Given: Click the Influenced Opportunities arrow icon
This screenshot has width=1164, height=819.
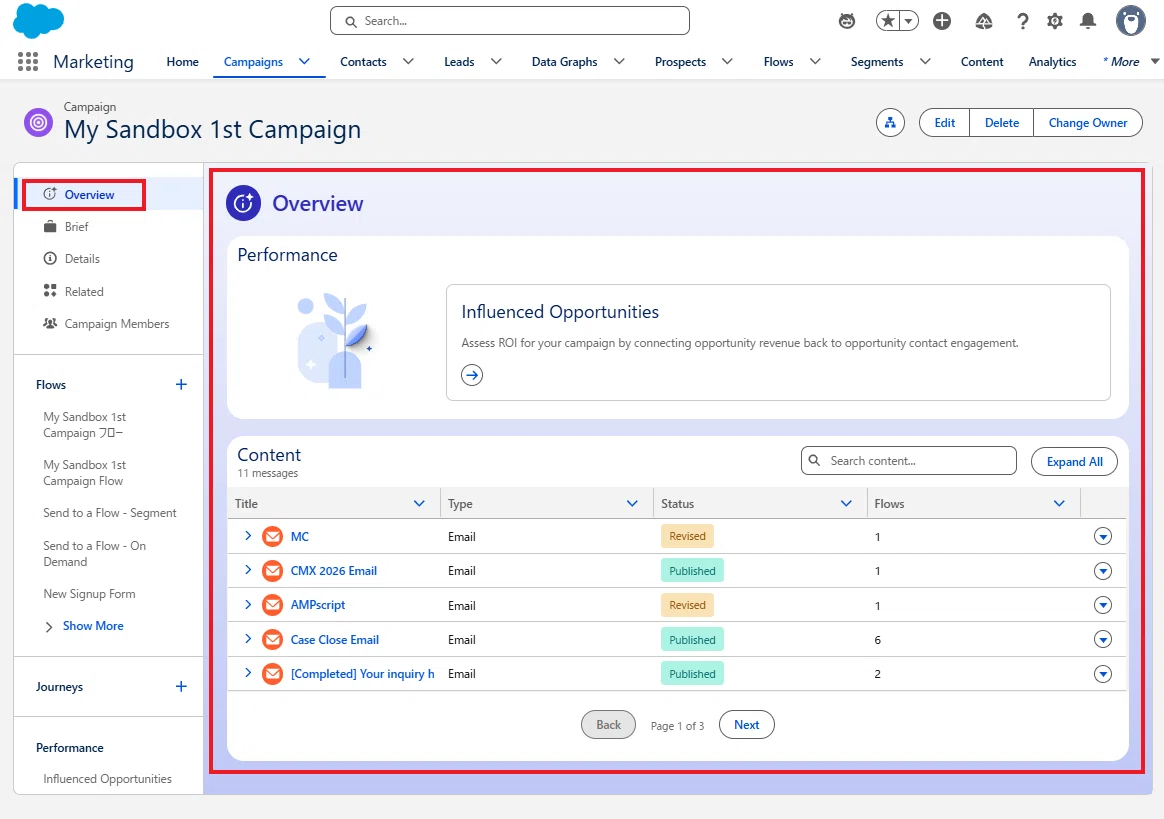Looking at the screenshot, I should point(471,375).
